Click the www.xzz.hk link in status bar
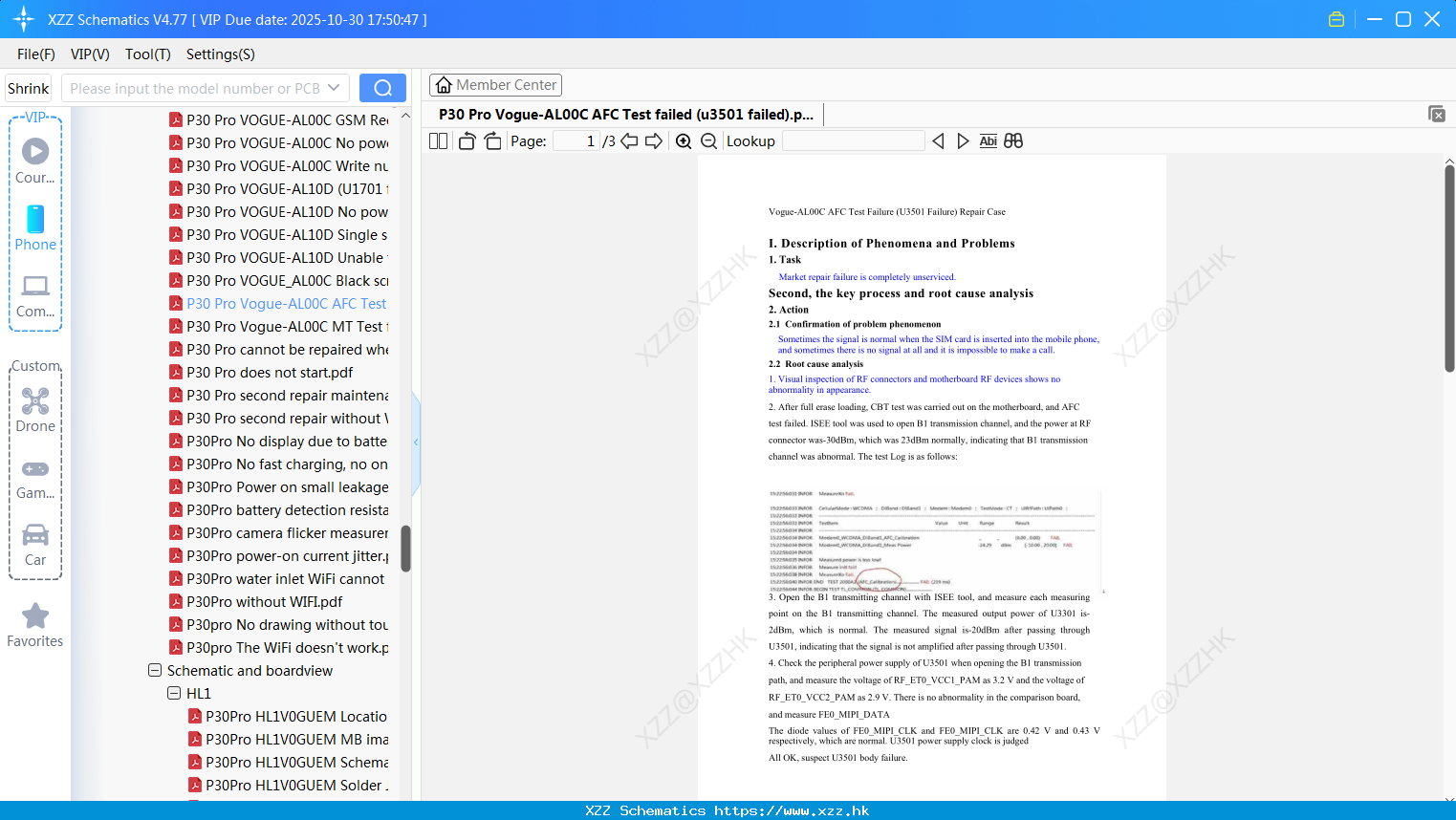The image size is (1456, 820). pos(792,810)
